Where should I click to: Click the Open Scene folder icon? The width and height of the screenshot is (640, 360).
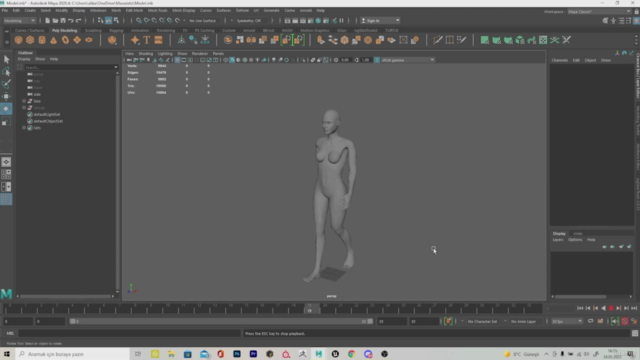tap(55, 20)
